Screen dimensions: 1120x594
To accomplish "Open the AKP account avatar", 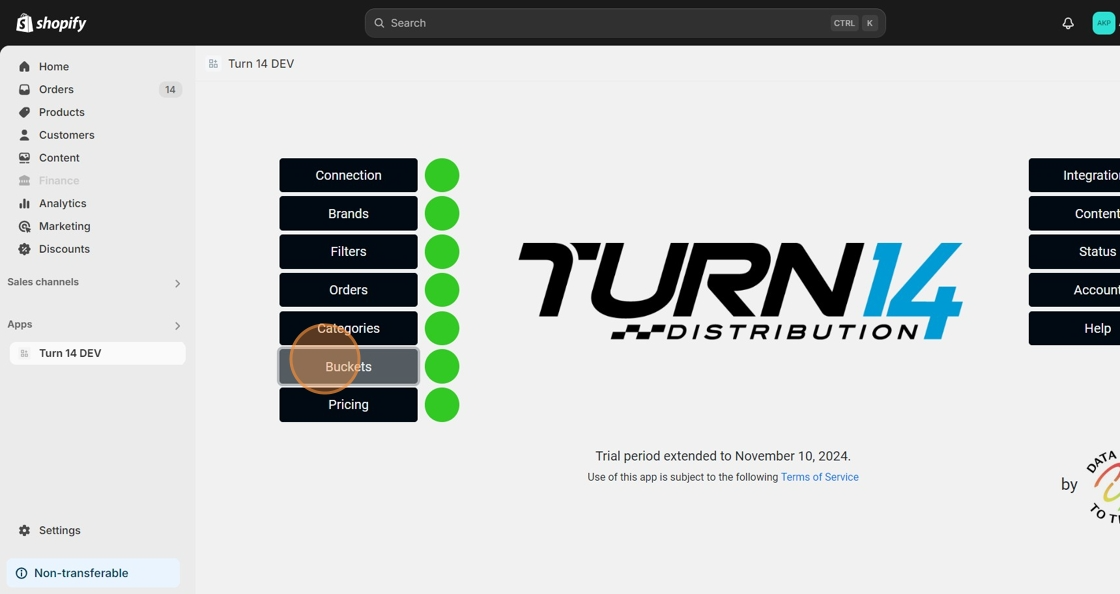I will 1104,23.
